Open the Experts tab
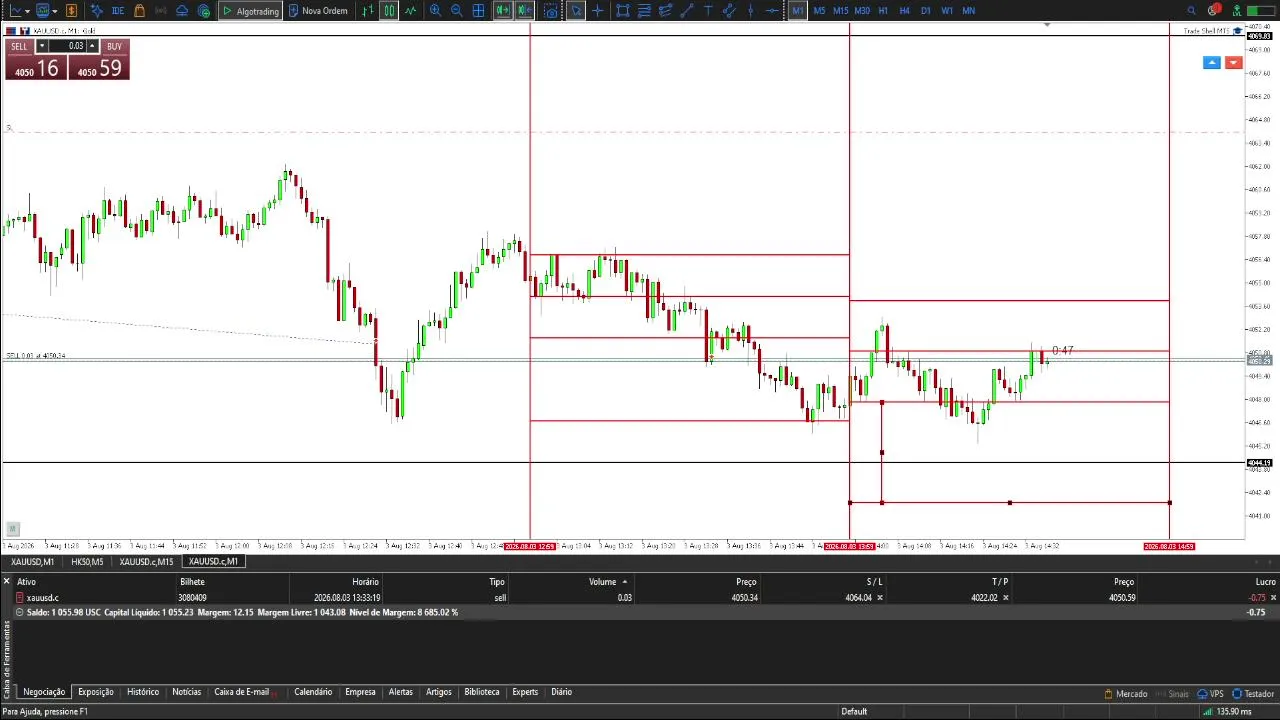Screen dimensions: 1280x720 coord(525,692)
